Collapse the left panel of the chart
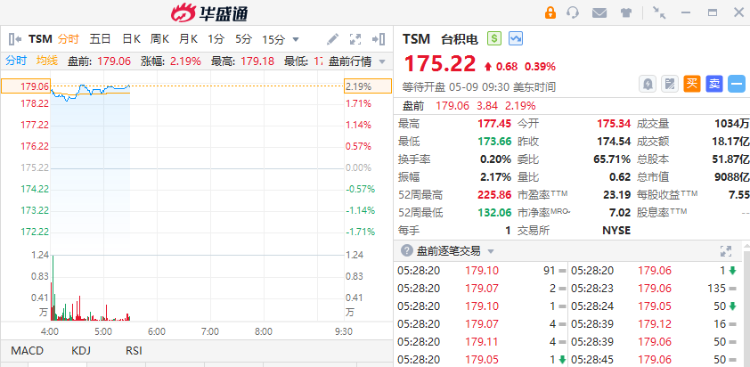Image resolution: width=750 pixels, height=367 pixels. (15, 39)
